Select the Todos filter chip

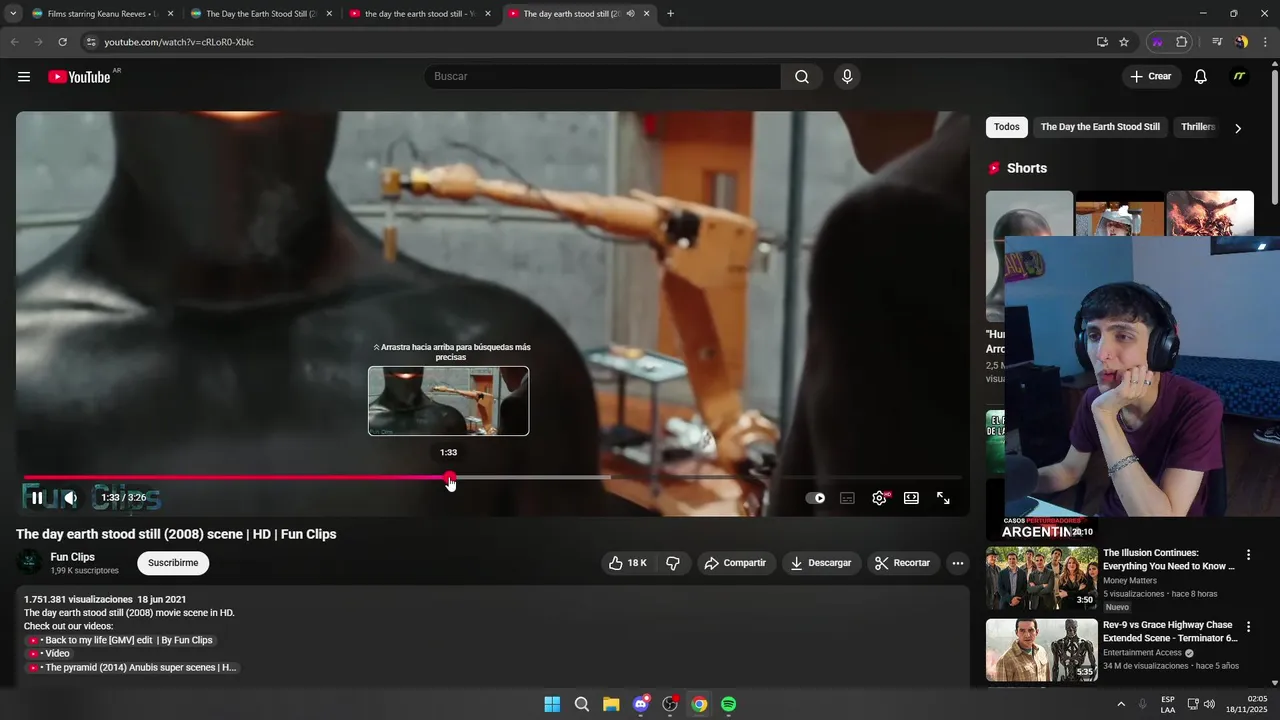point(1007,127)
